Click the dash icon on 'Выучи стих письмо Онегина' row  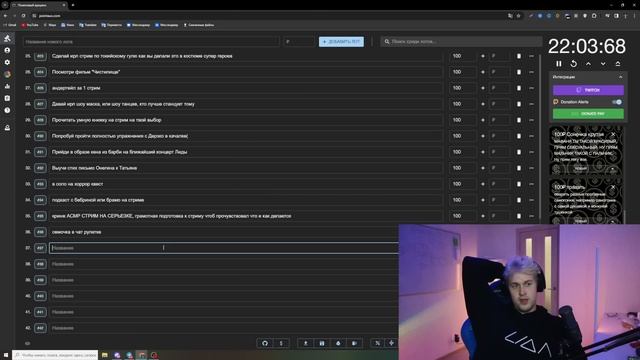531,168
